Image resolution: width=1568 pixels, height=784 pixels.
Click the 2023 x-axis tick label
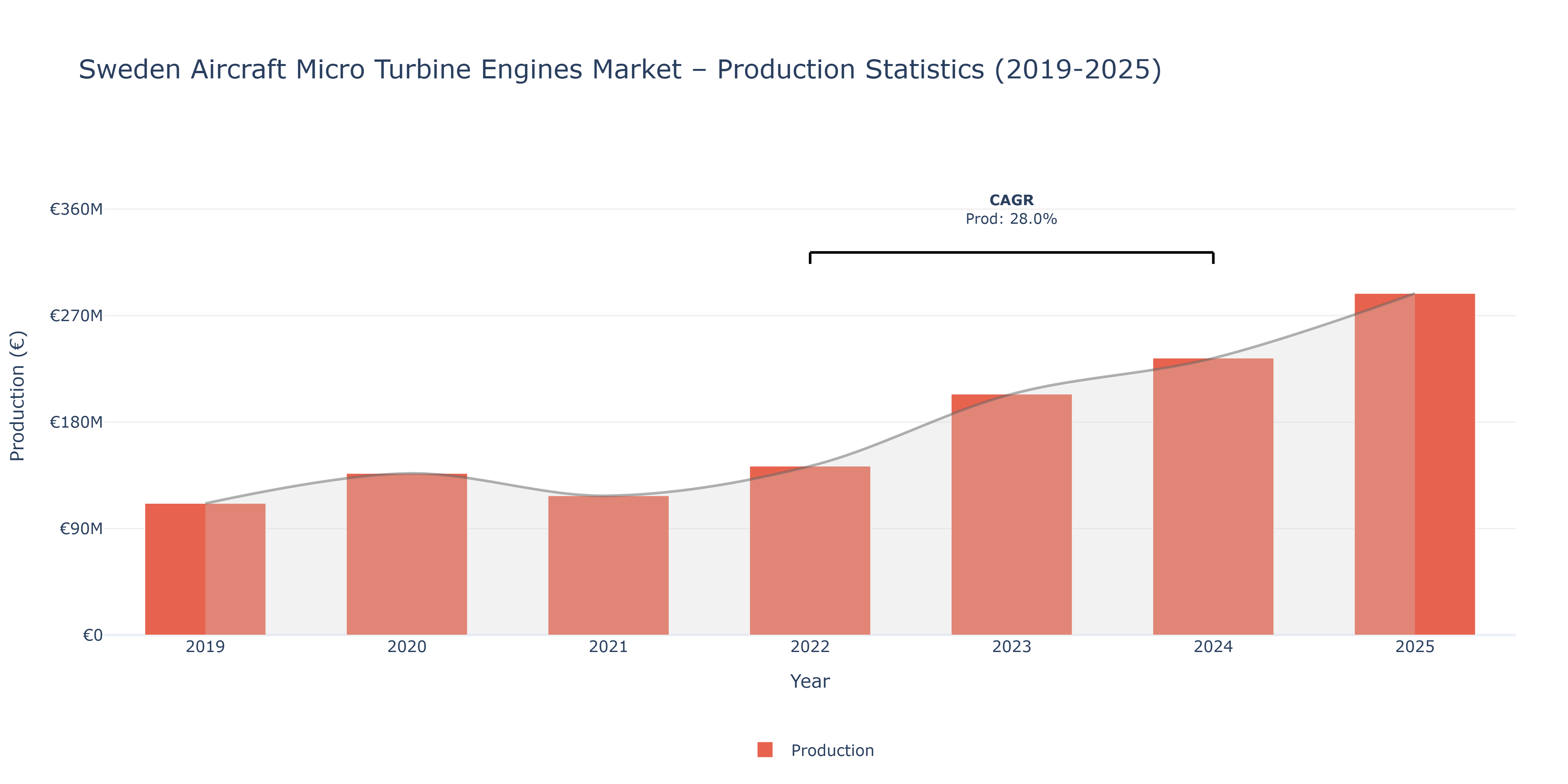pyautogui.click(x=1011, y=646)
